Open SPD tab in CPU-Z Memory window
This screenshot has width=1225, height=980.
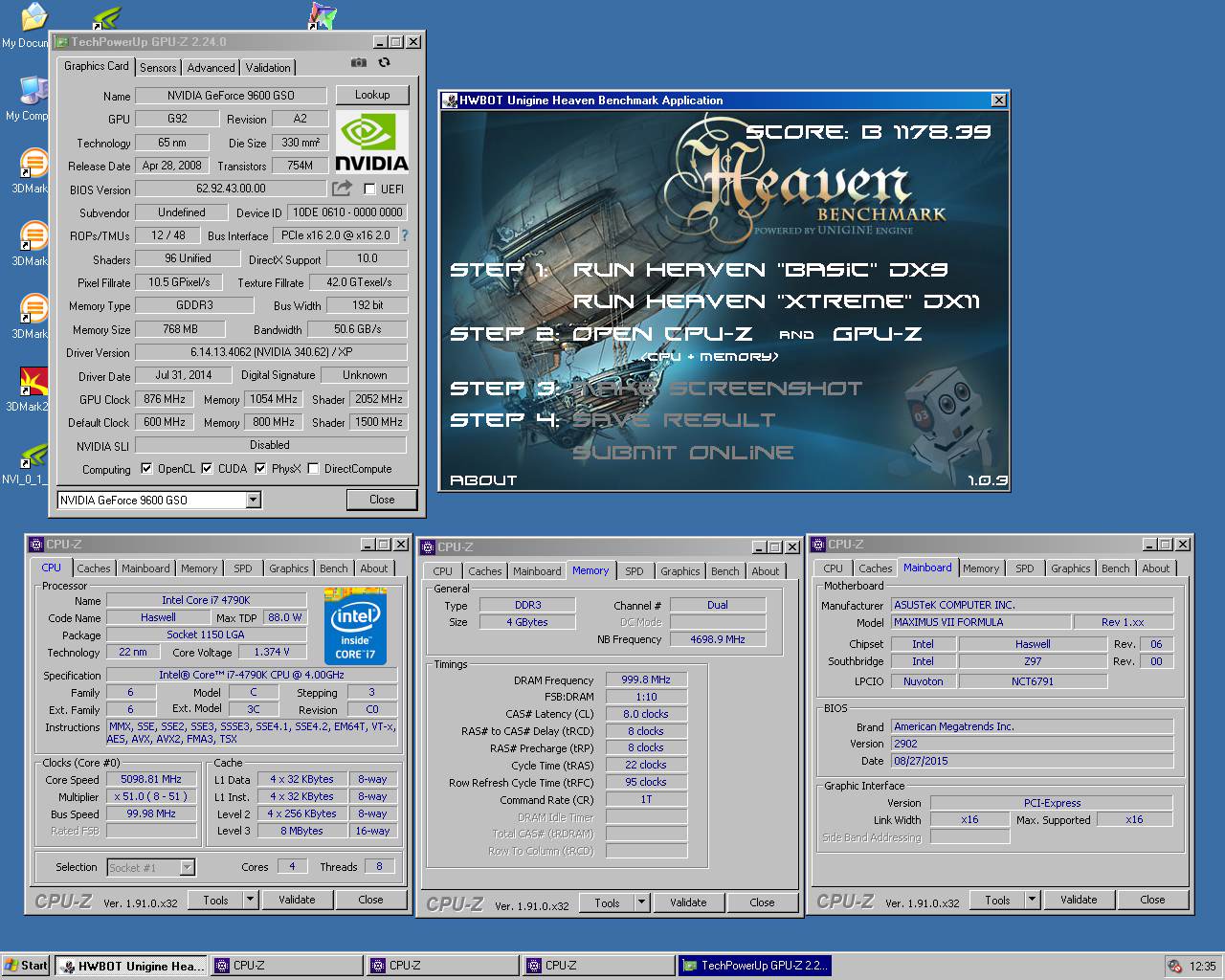pos(635,571)
